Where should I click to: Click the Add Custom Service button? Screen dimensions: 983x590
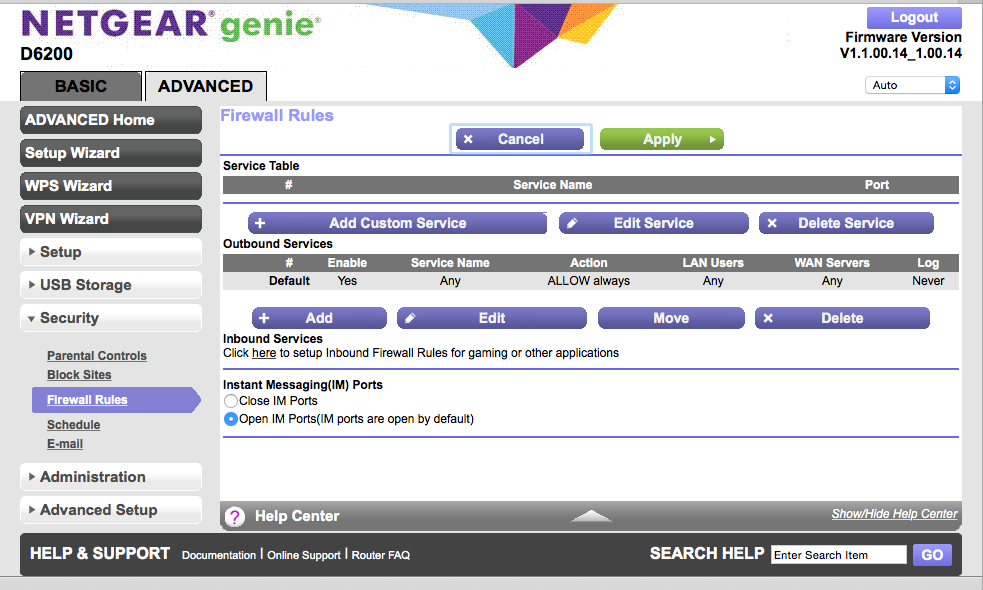coord(397,223)
